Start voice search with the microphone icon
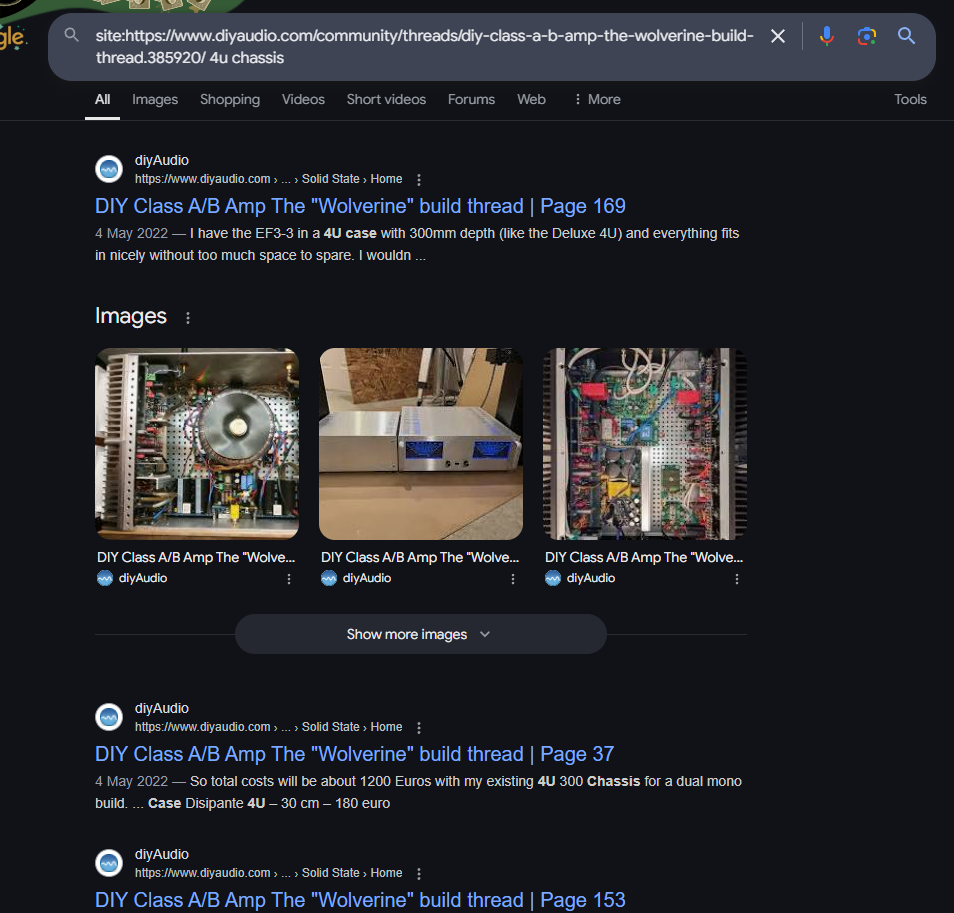The height and width of the screenshot is (913, 954). click(826, 36)
